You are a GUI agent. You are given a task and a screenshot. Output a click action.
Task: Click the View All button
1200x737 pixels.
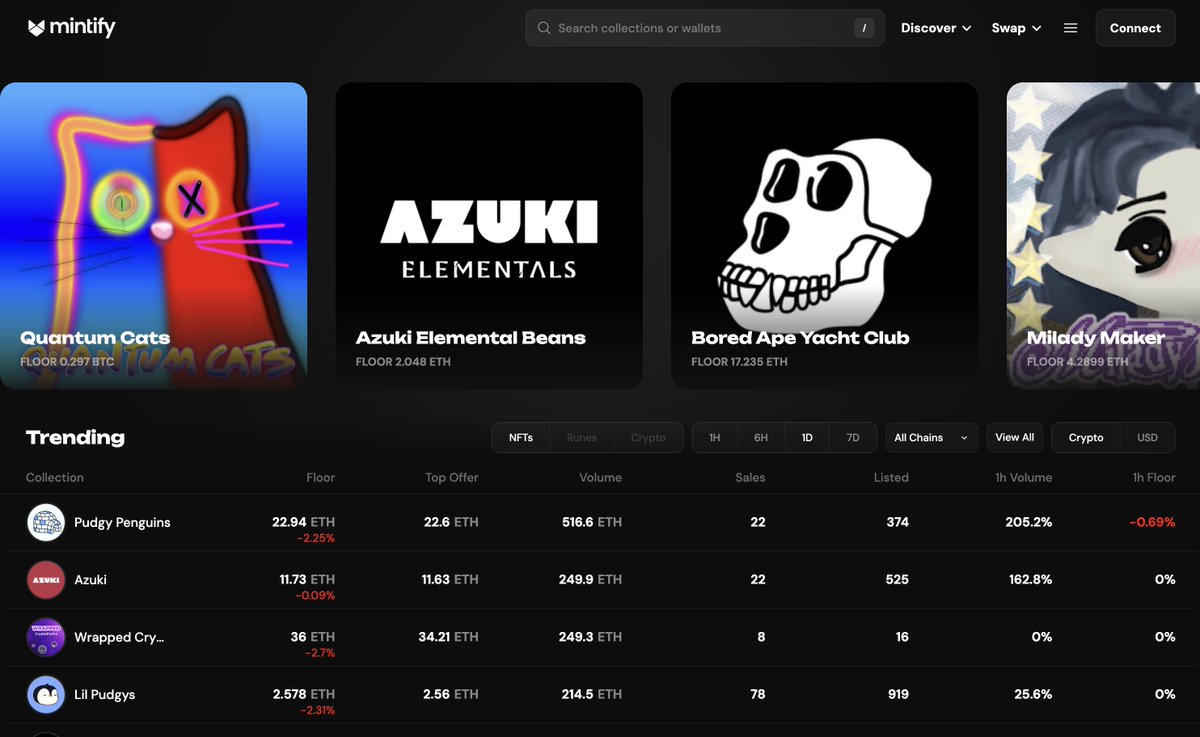coord(1014,438)
